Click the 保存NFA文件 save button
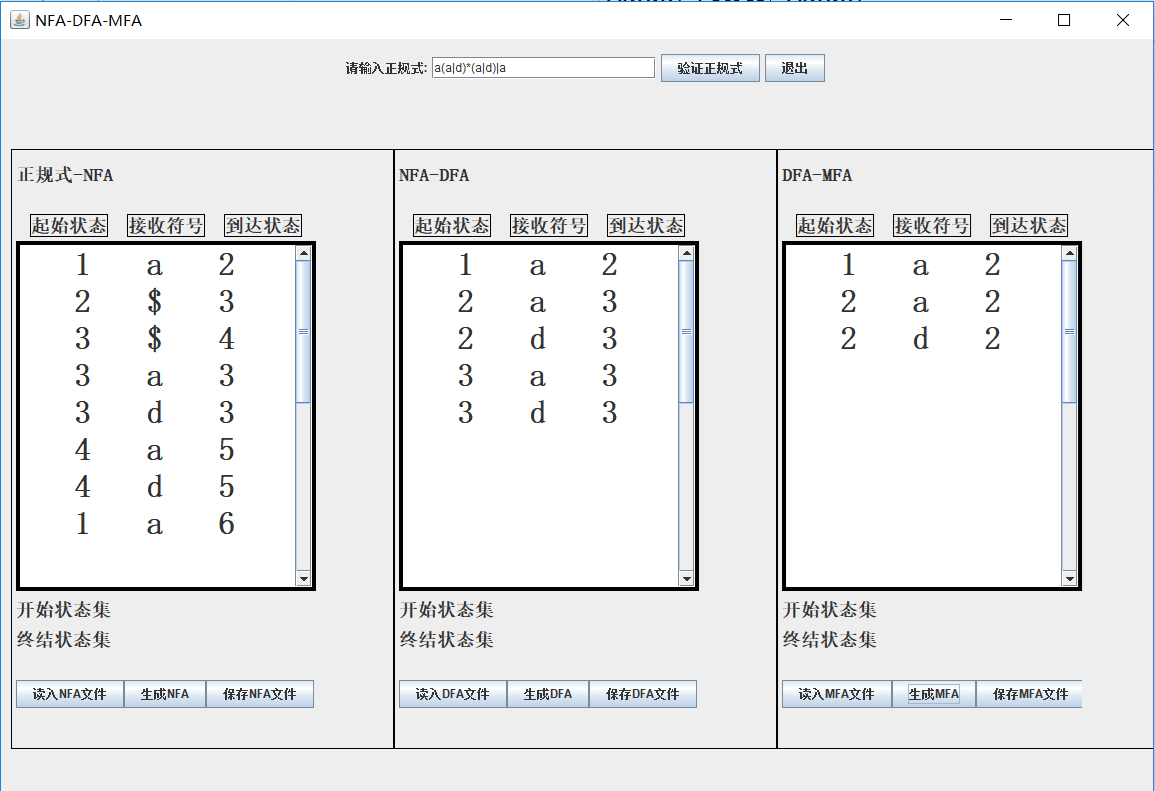This screenshot has height=791, width=1155. pos(260,693)
